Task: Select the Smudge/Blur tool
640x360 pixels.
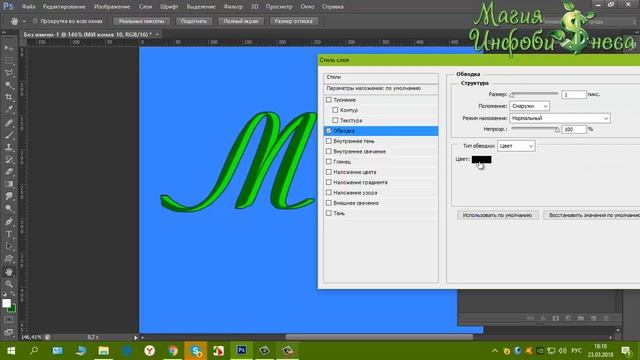Action: point(9,196)
